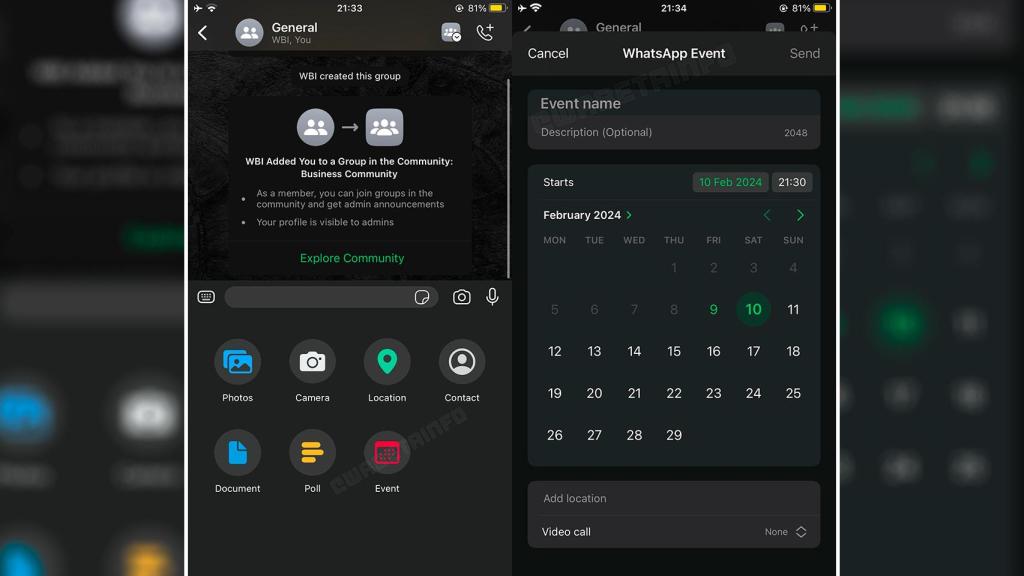Select February 29 in calendar
Image resolution: width=1024 pixels, height=576 pixels.
point(673,435)
